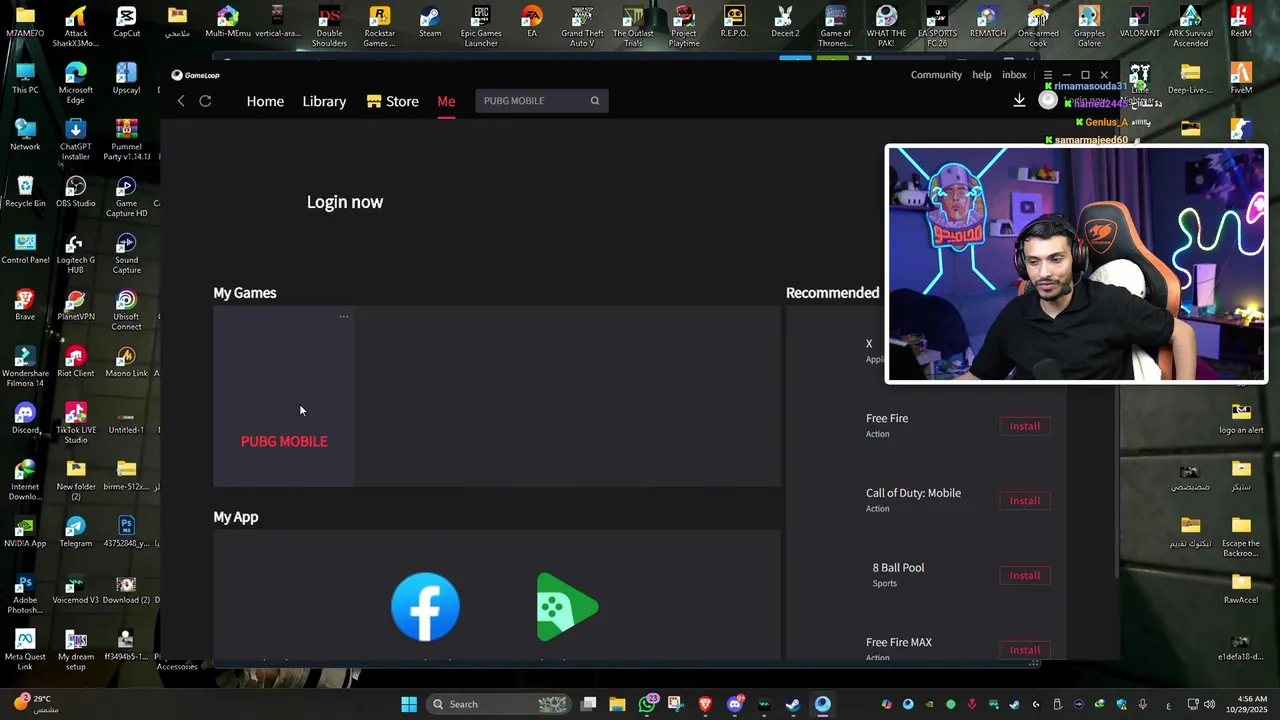Select the 8 Ball Pool recommended title
The width and height of the screenshot is (1280, 720).
point(898,568)
